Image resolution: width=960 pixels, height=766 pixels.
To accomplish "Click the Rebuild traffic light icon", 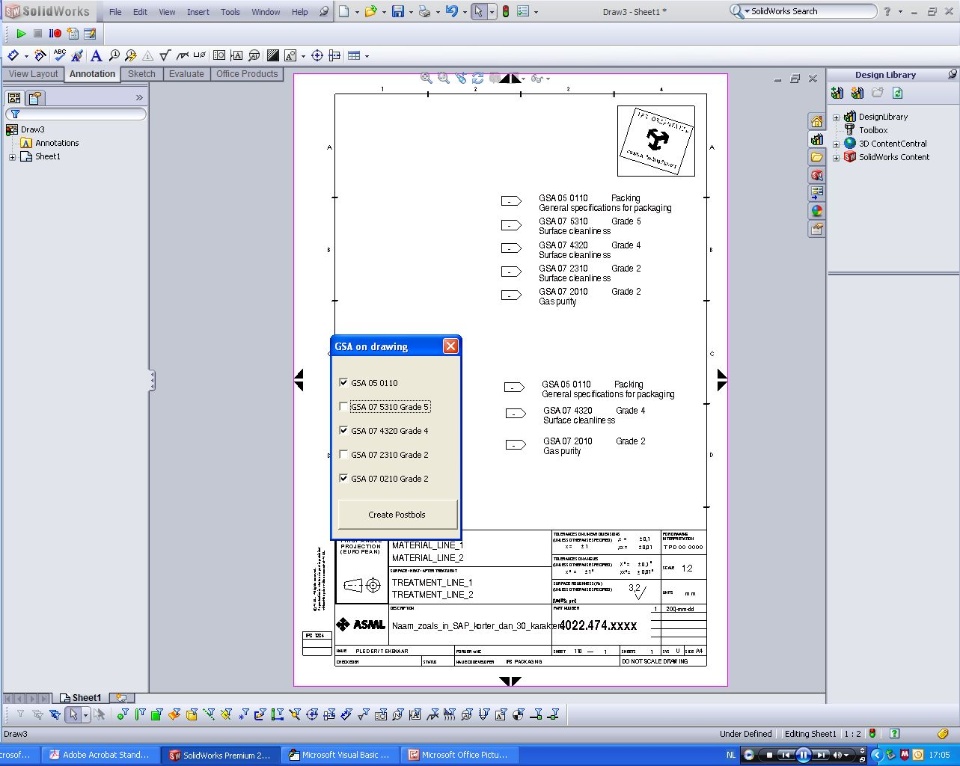I will 506,11.
